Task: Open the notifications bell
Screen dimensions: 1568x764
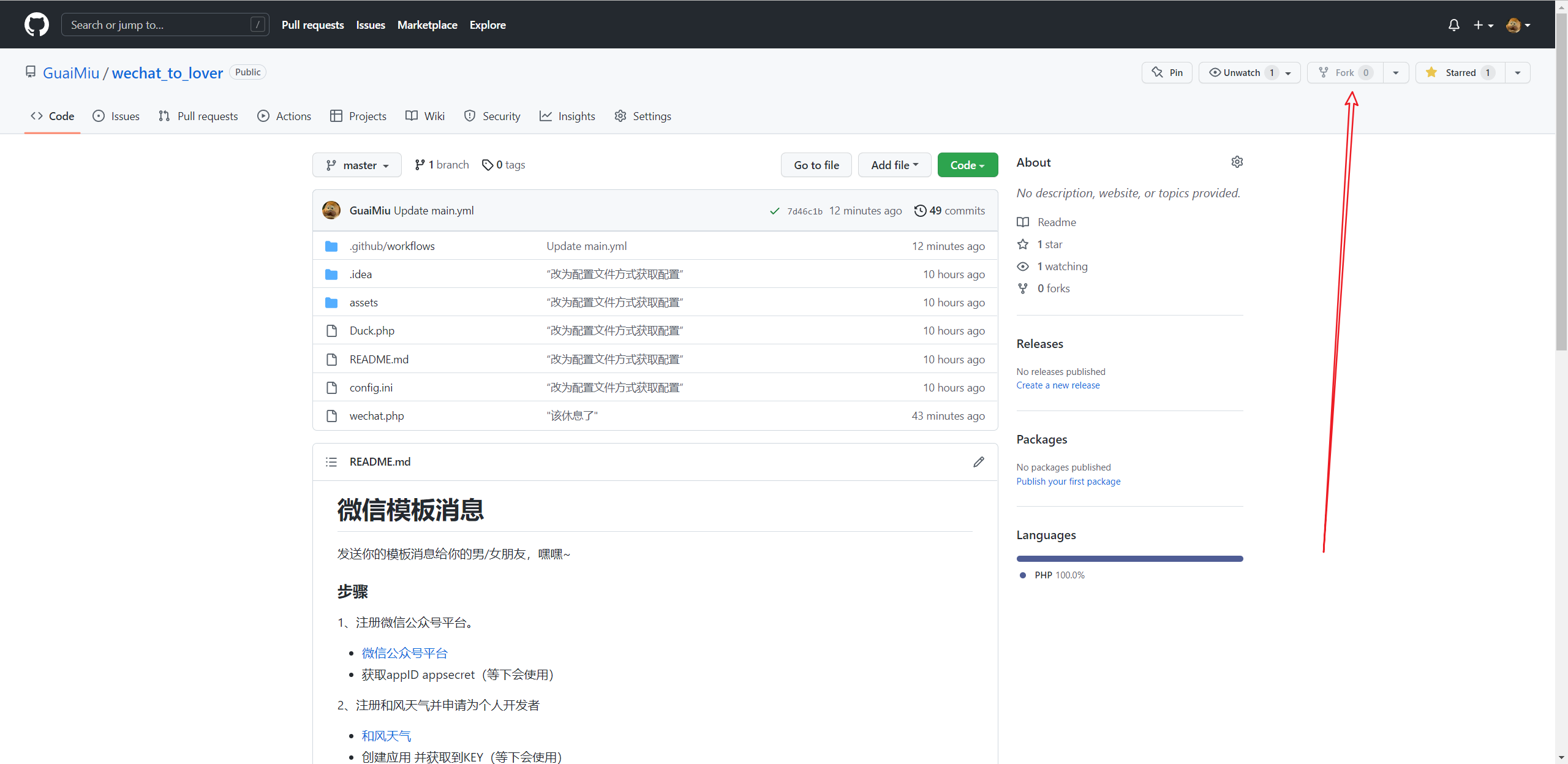Action: point(1453,25)
